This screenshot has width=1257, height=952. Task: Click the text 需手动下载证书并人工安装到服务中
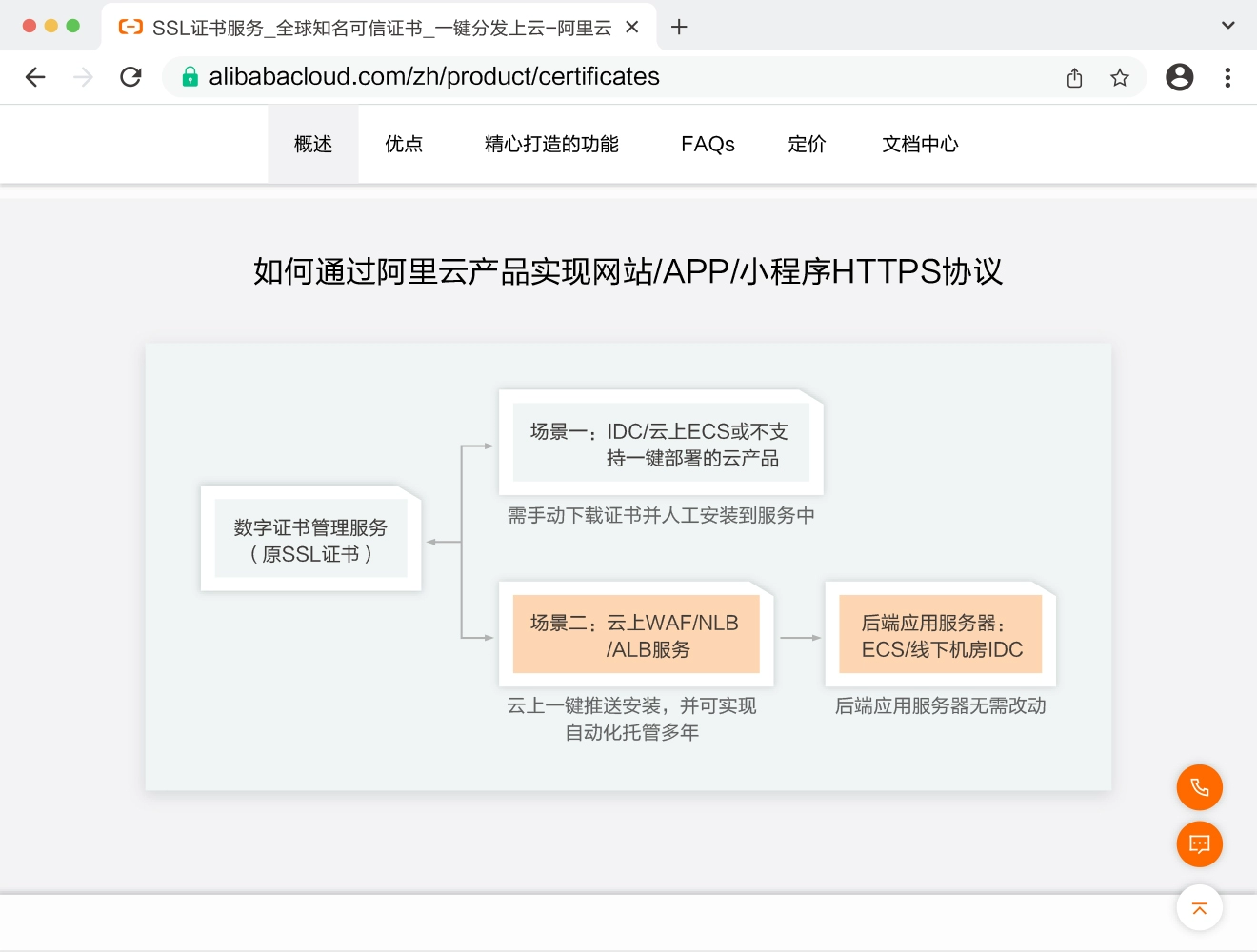click(661, 515)
